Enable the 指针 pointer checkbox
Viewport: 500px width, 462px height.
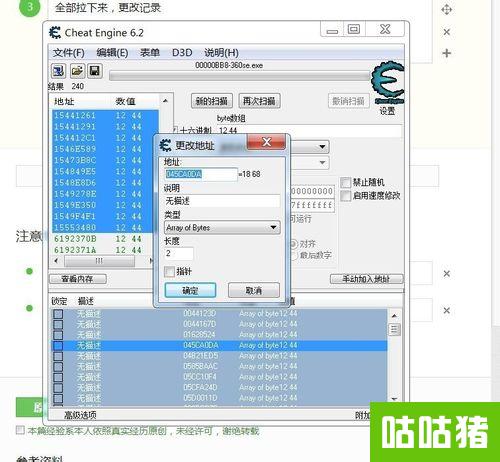click(169, 271)
